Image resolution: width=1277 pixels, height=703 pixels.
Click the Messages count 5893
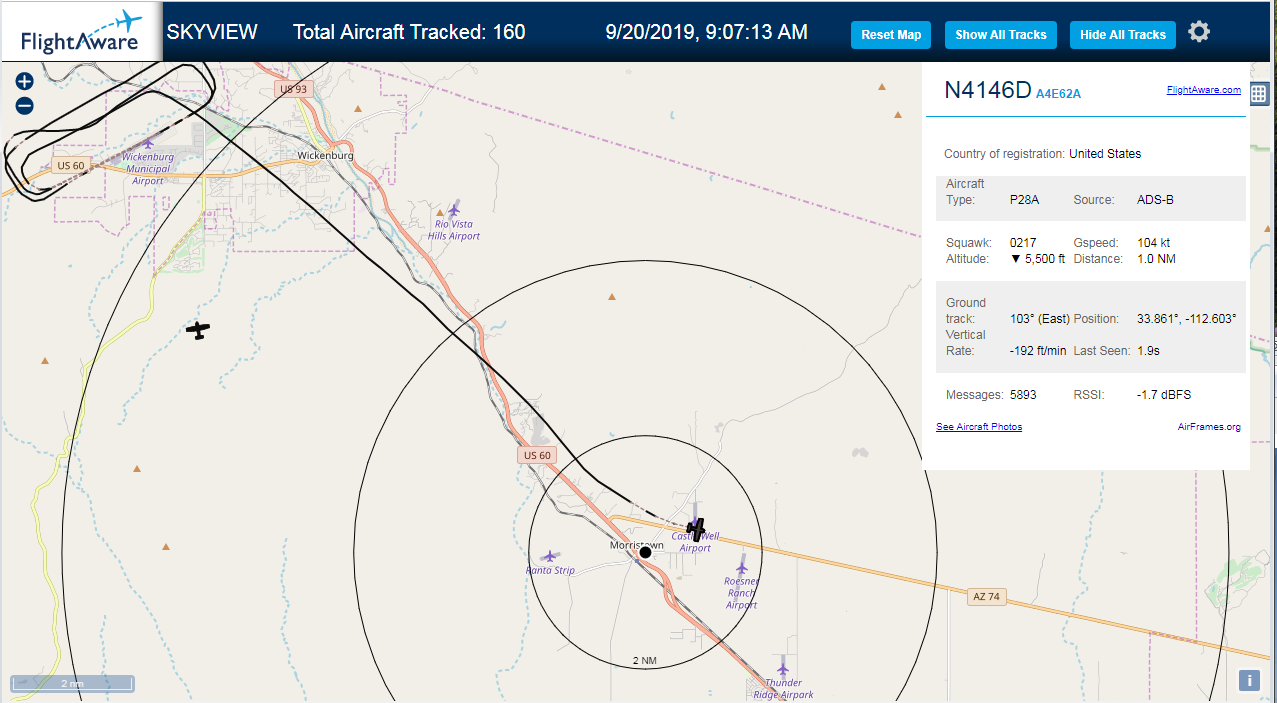point(1023,395)
